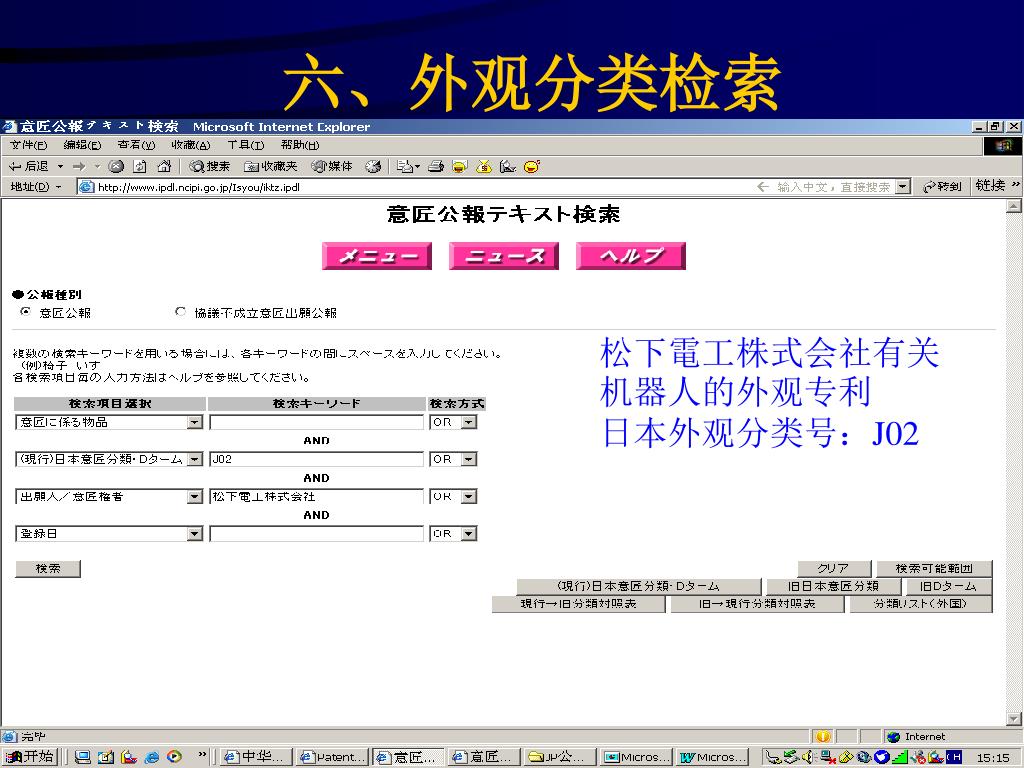Open the 帮助(H) menu
Viewport: 1024px width, 768px height.
coord(300,145)
